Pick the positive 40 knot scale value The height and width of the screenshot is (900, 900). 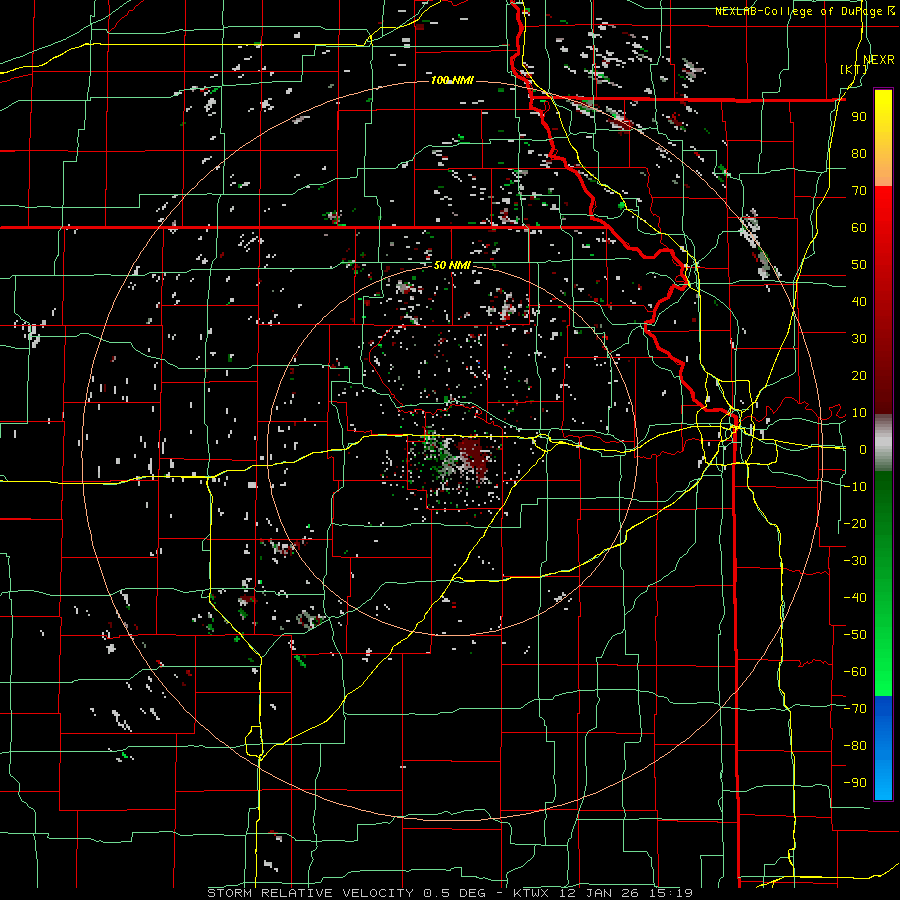pos(859,301)
